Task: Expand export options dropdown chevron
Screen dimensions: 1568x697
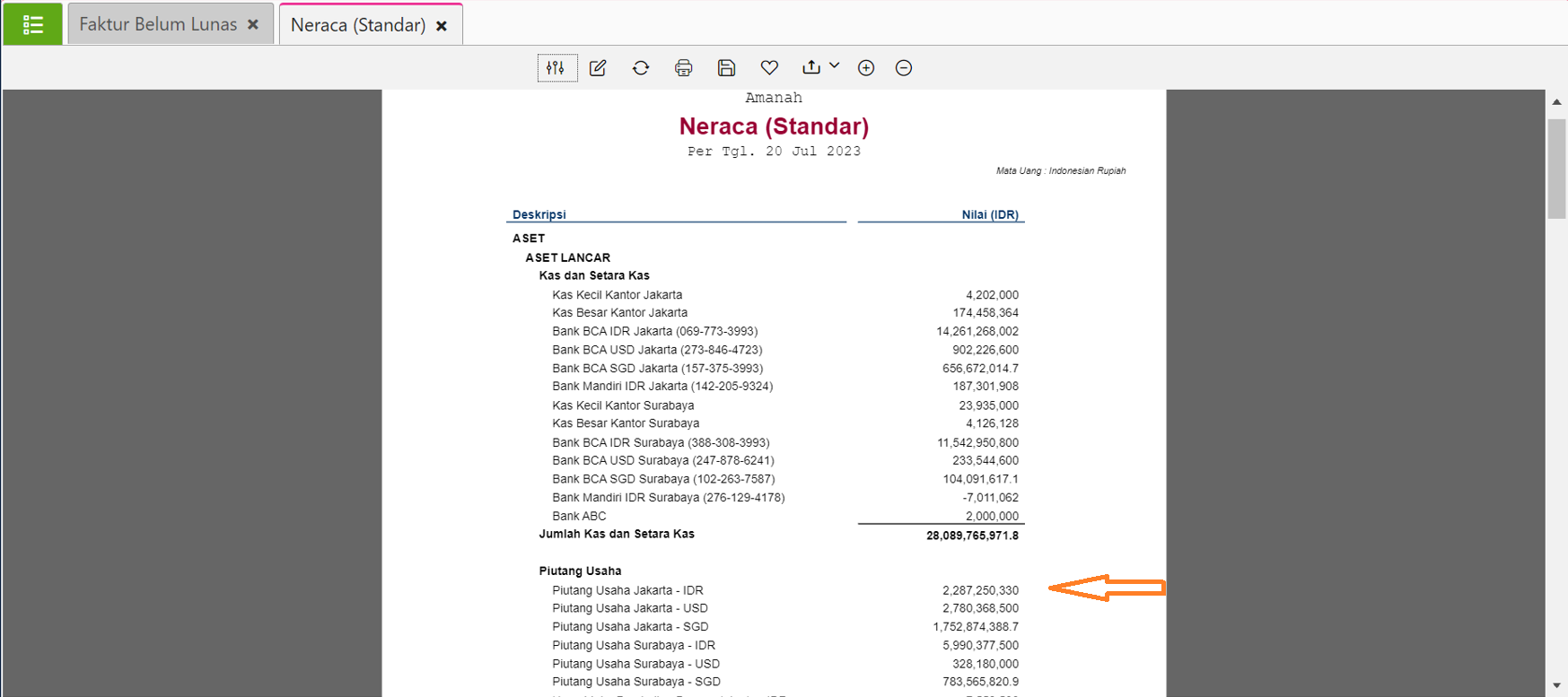Action: [x=835, y=65]
